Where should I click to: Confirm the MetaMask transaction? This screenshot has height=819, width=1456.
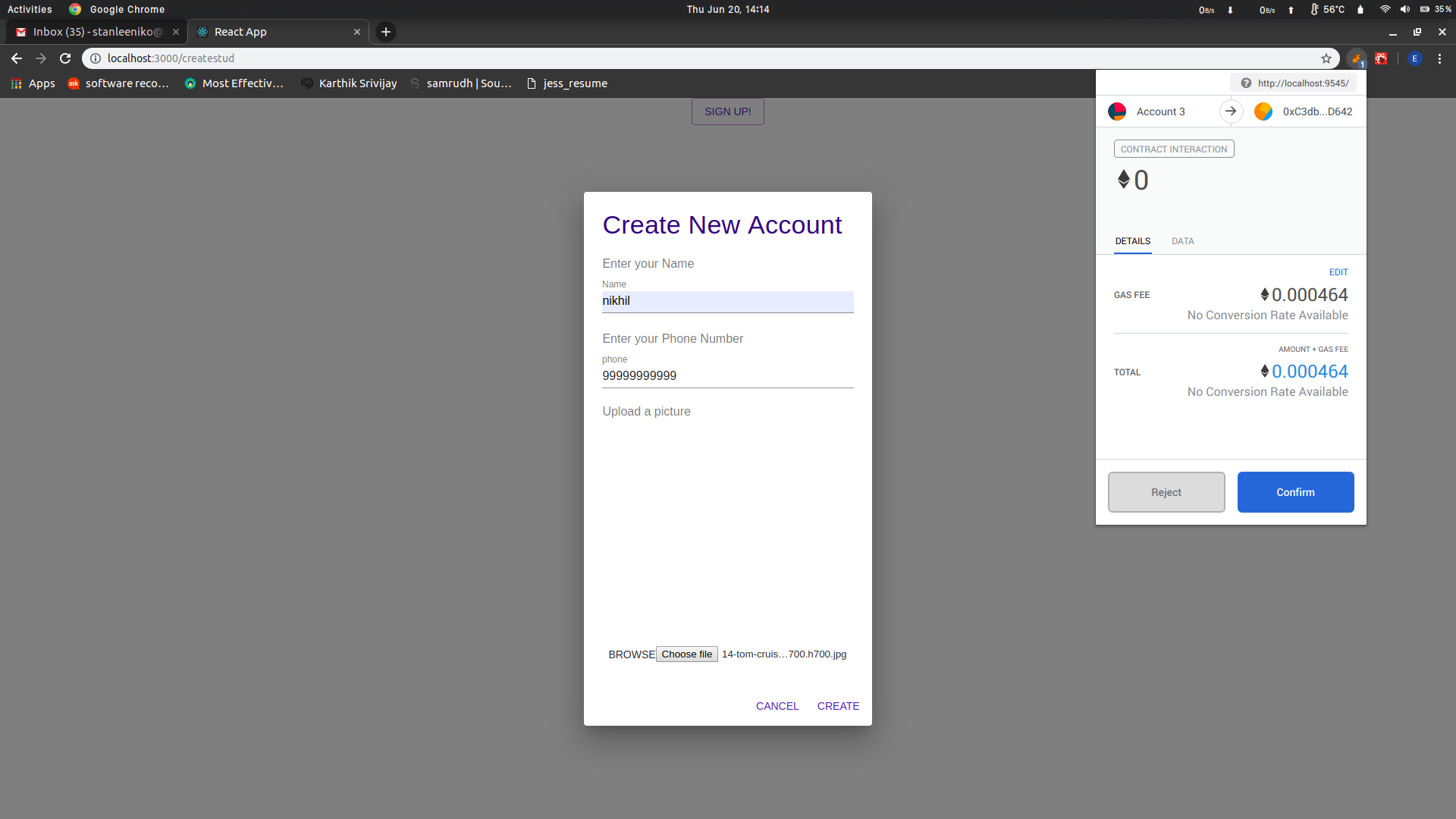1295,492
